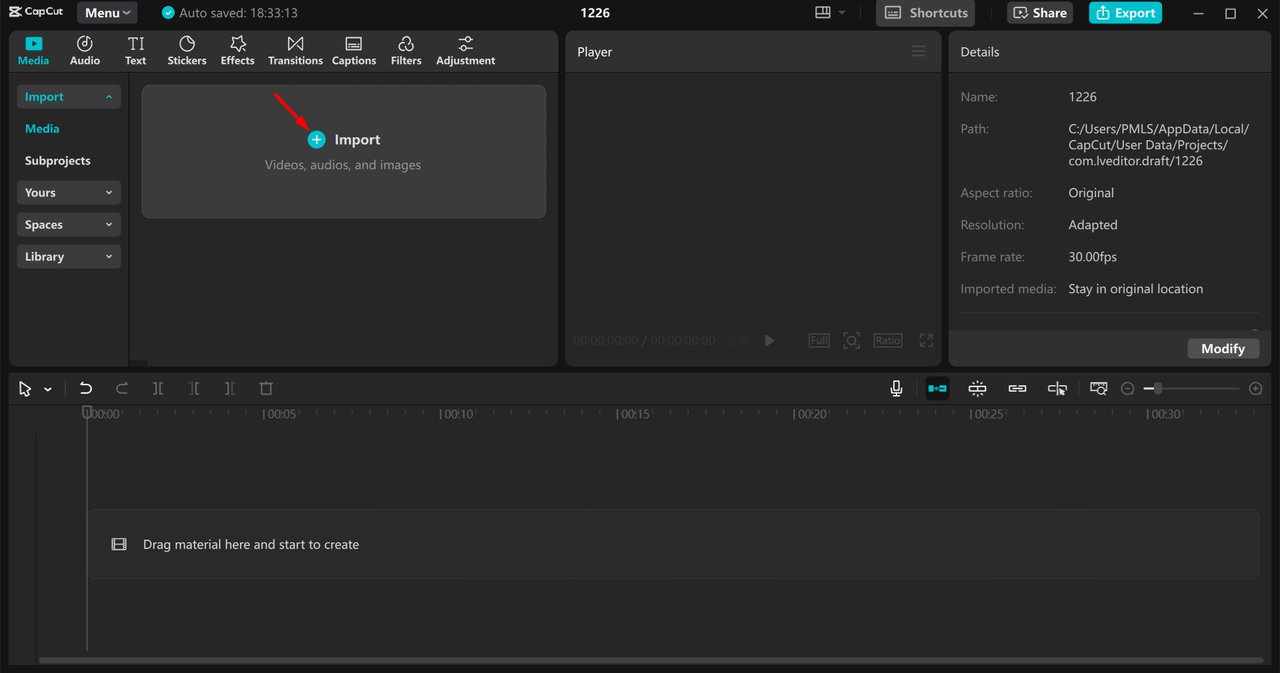The image size is (1280, 673).
Task: Zoom out the timeline with minus icon
Action: click(x=1128, y=389)
